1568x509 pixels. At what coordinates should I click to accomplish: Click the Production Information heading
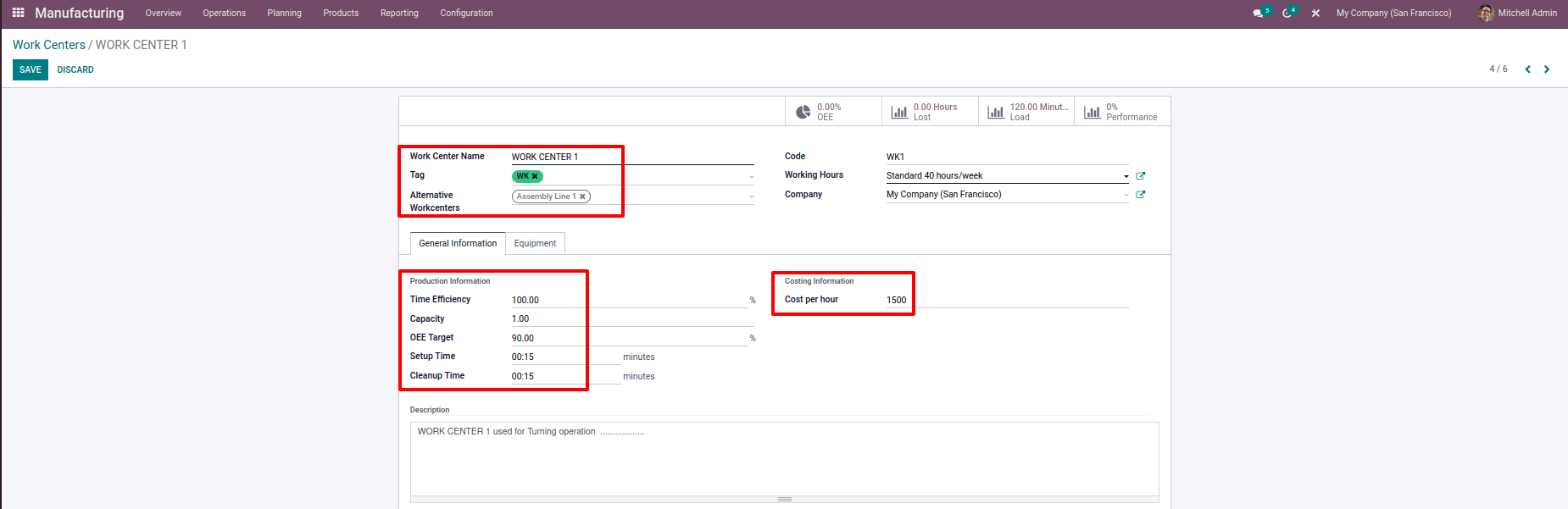point(449,281)
